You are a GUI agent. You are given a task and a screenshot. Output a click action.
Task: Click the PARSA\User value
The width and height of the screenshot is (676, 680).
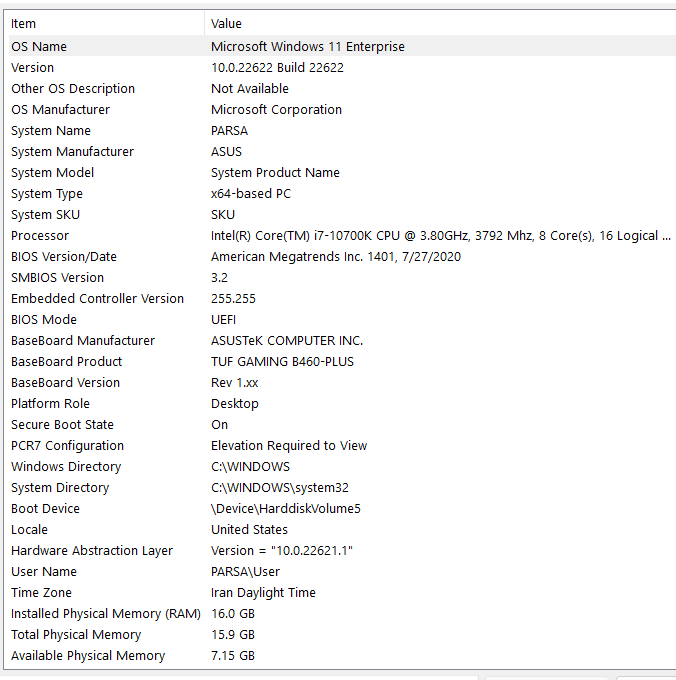245,572
